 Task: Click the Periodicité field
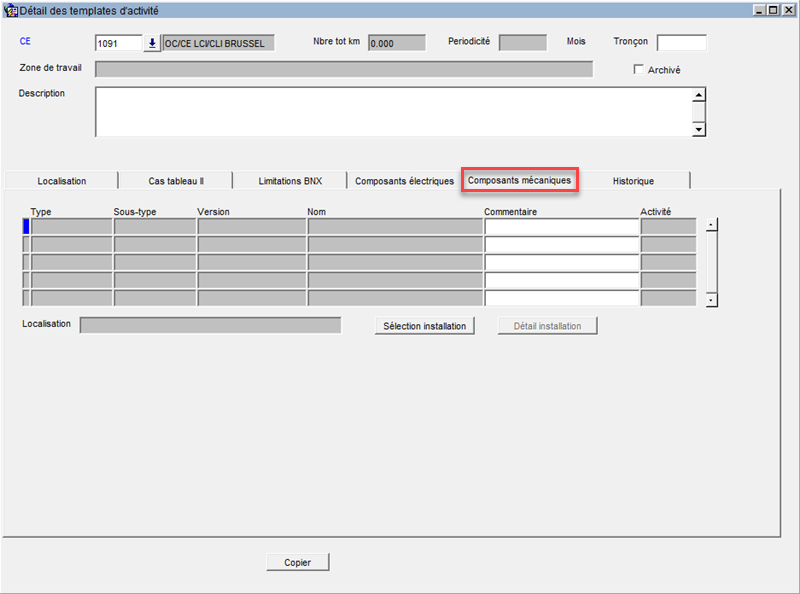523,43
